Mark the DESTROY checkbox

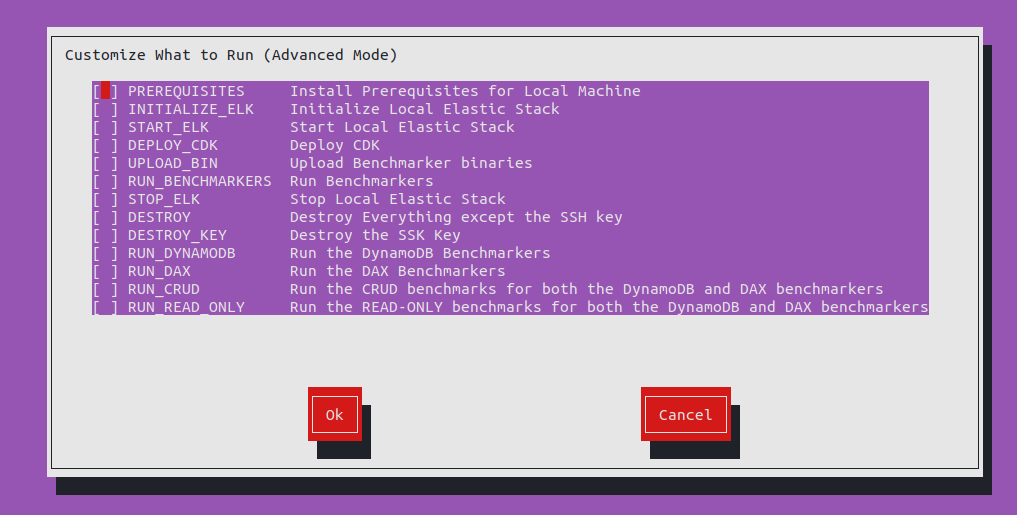tap(105, 217)
